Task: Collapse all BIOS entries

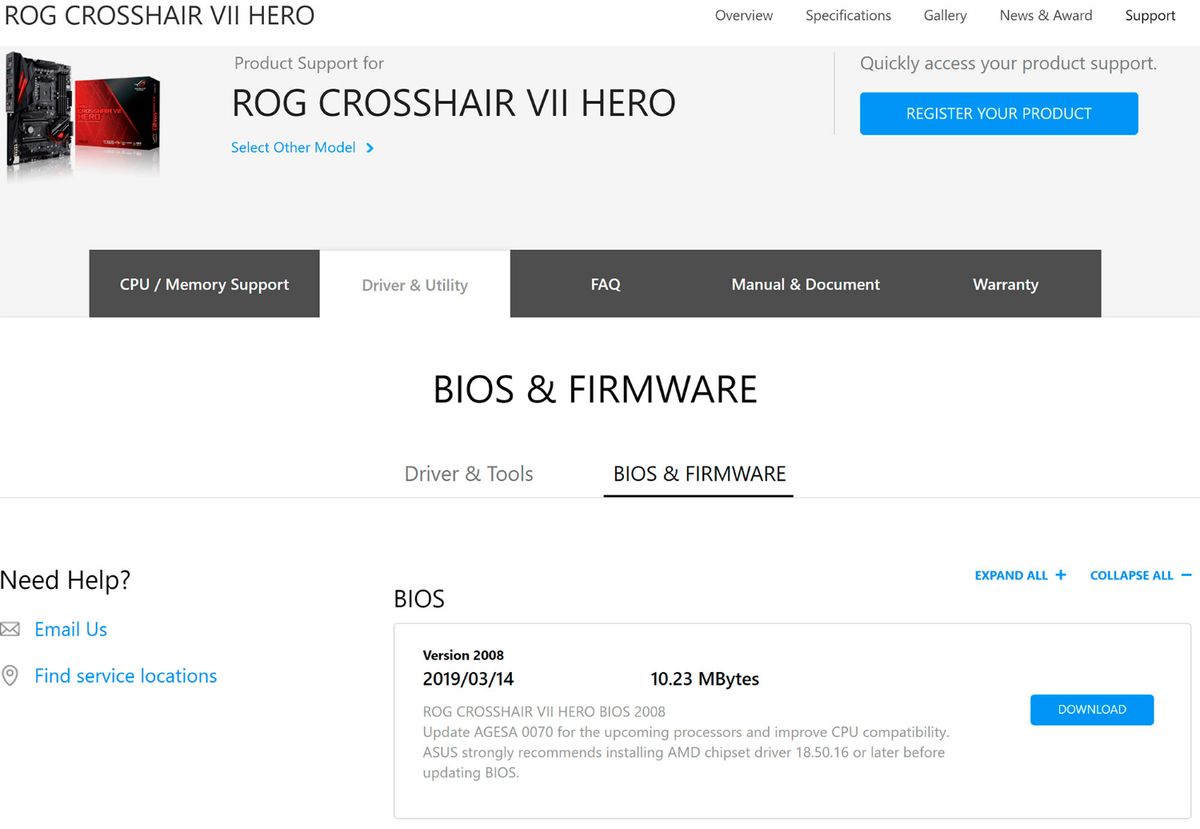Action: [x=1141, y=575]
